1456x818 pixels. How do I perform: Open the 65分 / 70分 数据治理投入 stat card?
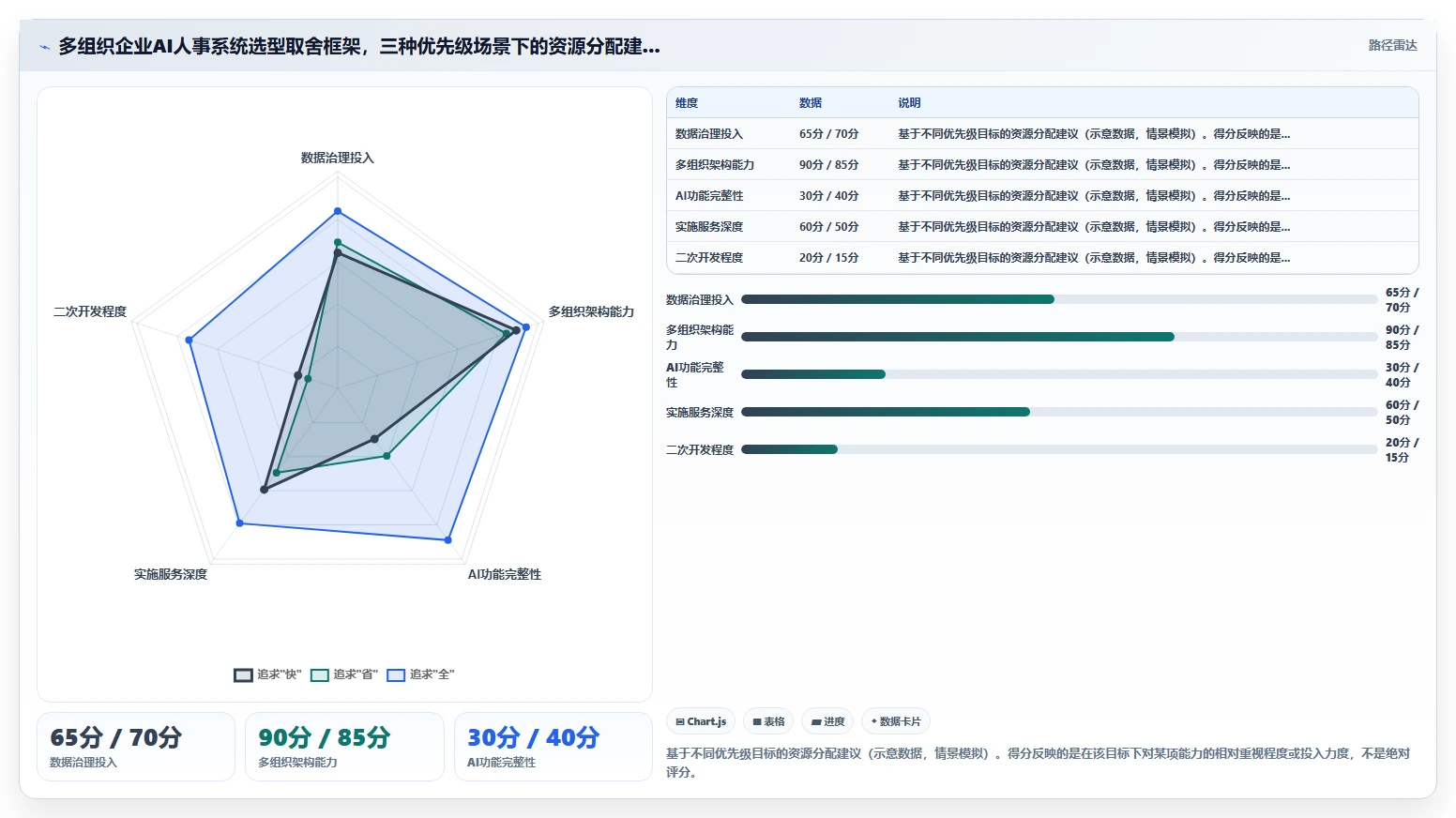[x=136, y=747]
